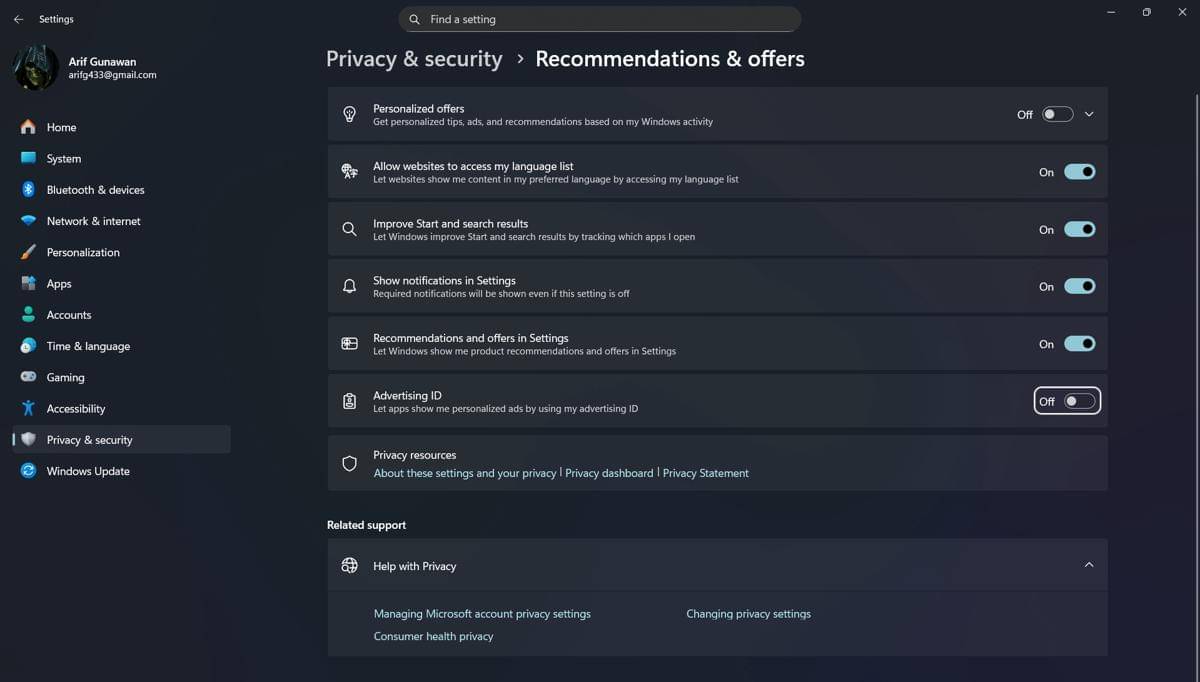
Task: Disable Improve Start and search results
Action: (x=1079, y=229)
